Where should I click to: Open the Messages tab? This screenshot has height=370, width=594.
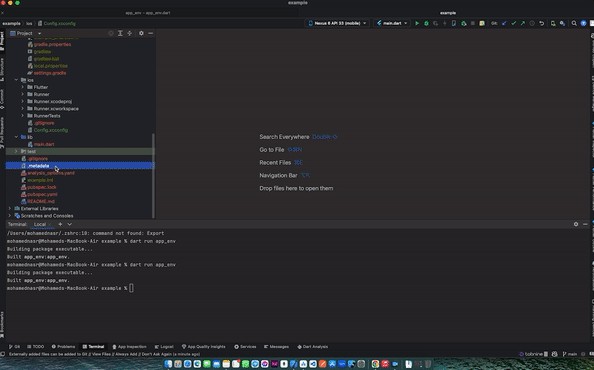pyautogui.click(x=276, y=347)
